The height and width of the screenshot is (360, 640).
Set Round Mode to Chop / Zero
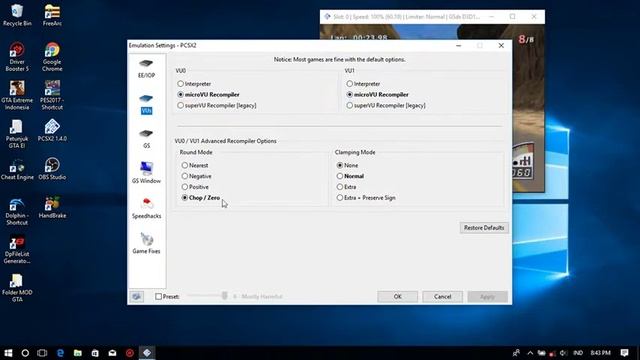click(x=201, y=198)
